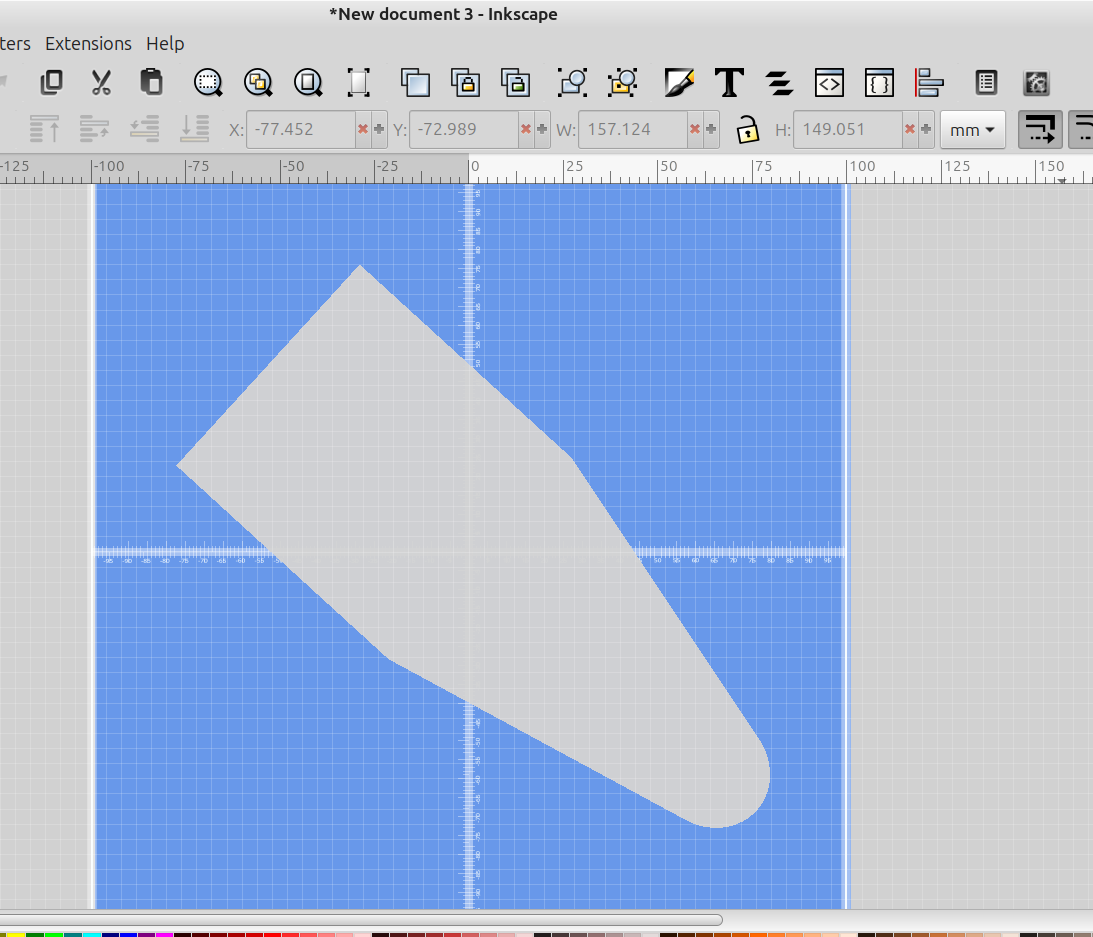Open the Extensions menu
This screenshot has height=937, width=1093.
point(88,44)
